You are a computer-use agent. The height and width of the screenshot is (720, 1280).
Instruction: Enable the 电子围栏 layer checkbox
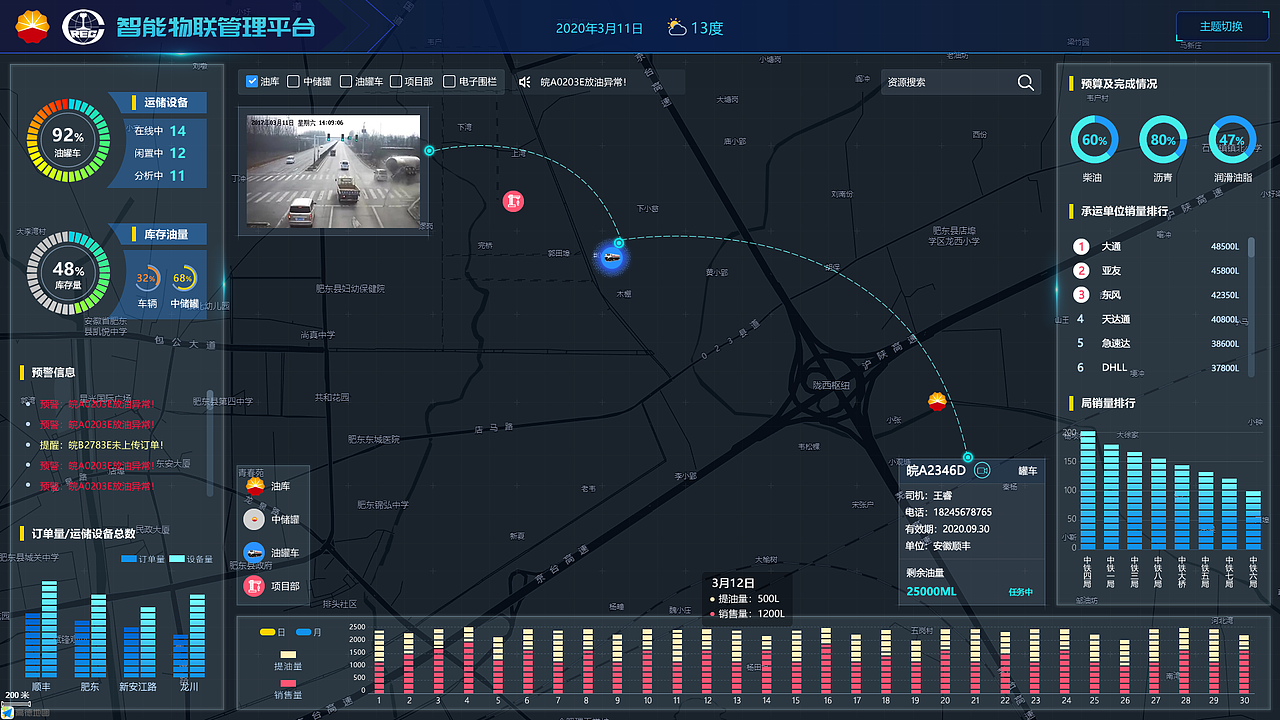coord(449,82)
